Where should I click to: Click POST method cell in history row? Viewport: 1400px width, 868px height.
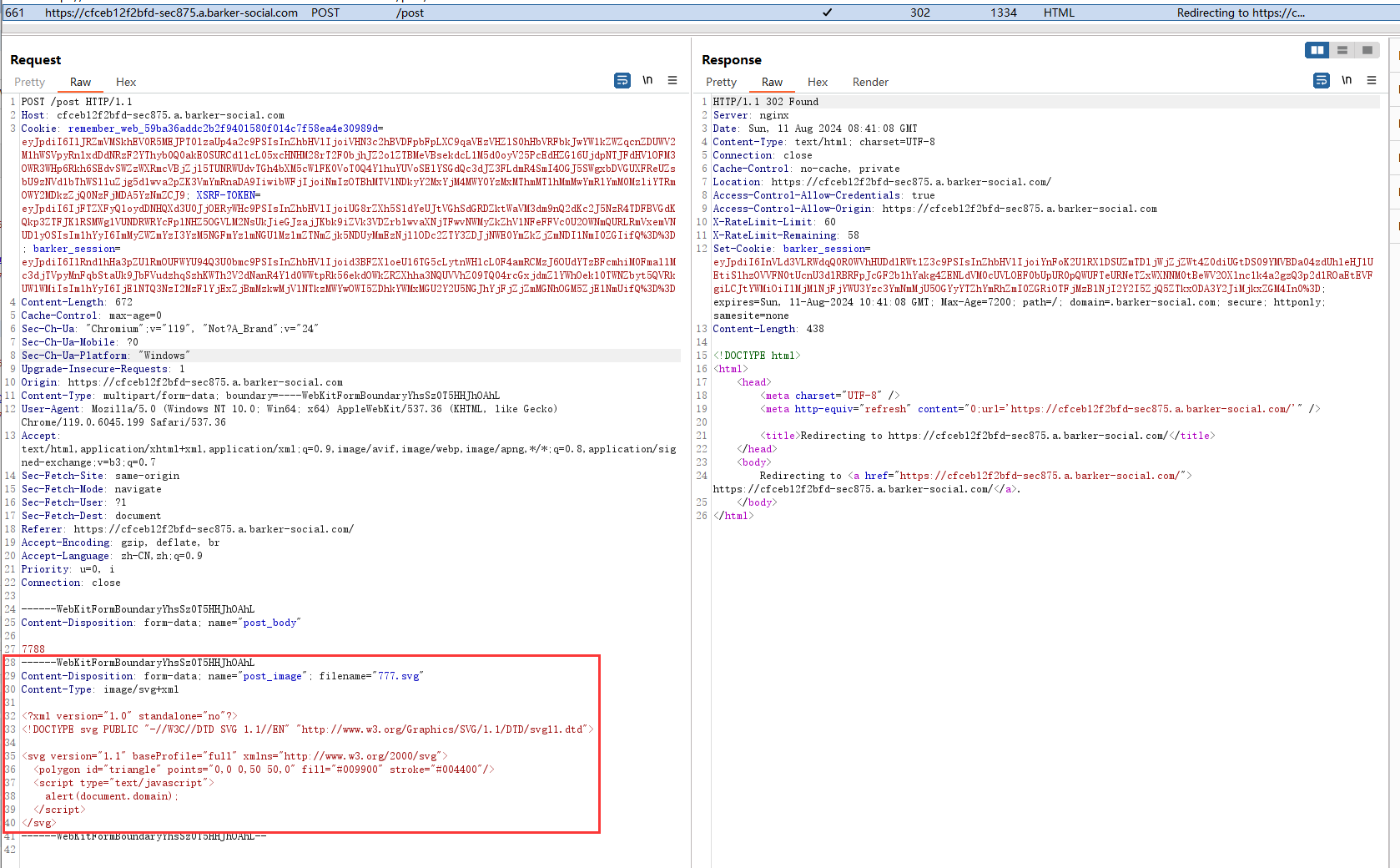point(325,13)
